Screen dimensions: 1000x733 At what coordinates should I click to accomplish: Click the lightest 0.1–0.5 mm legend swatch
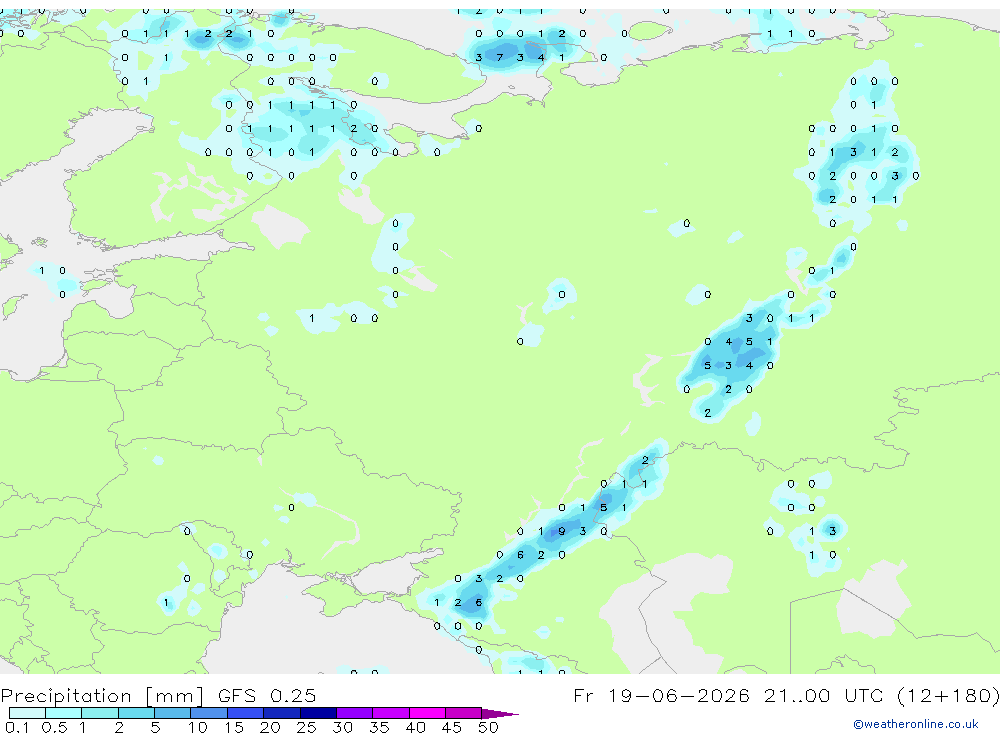coord(27,713)
